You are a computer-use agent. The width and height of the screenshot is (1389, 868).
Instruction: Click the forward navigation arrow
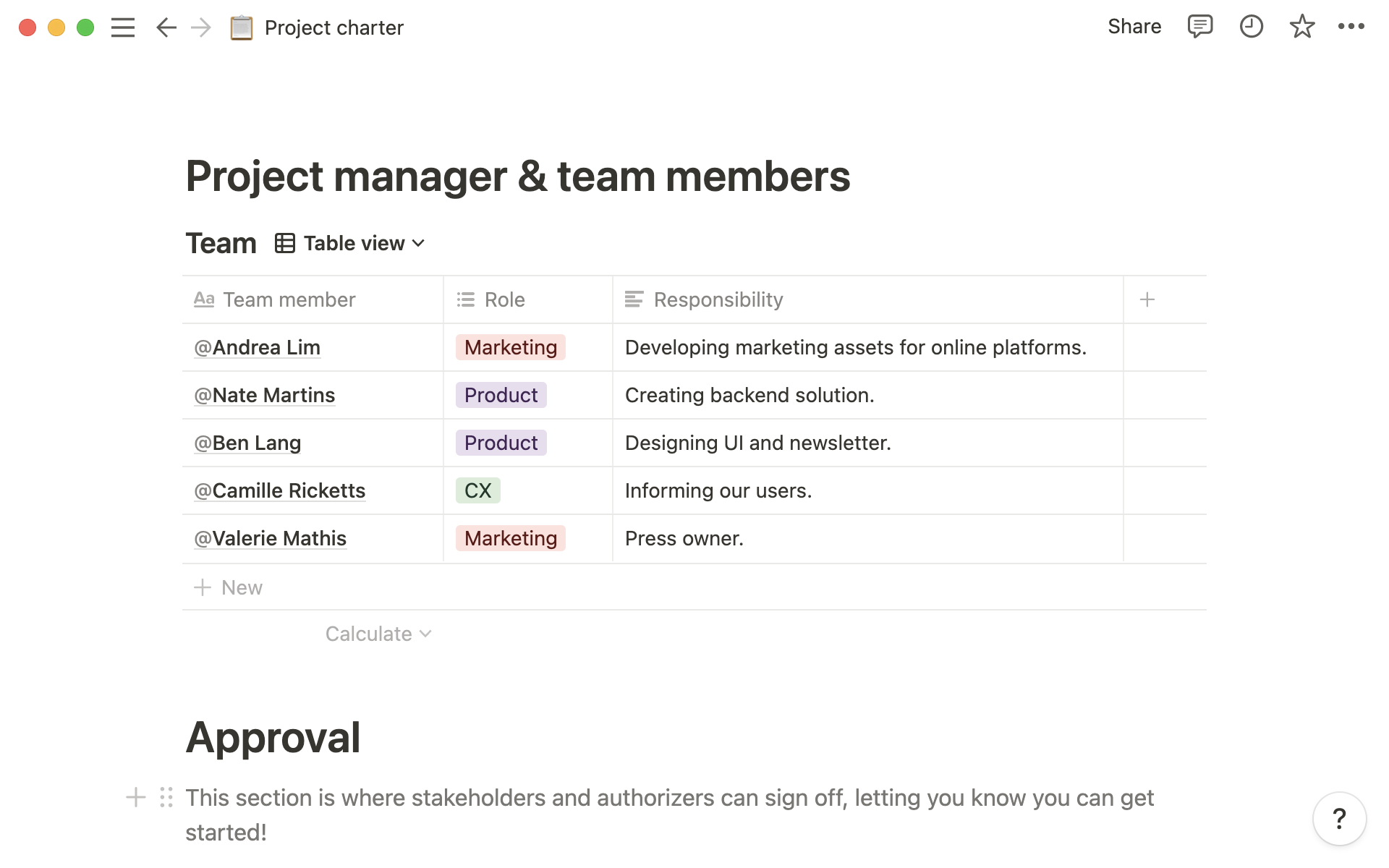tap(200, 28)
